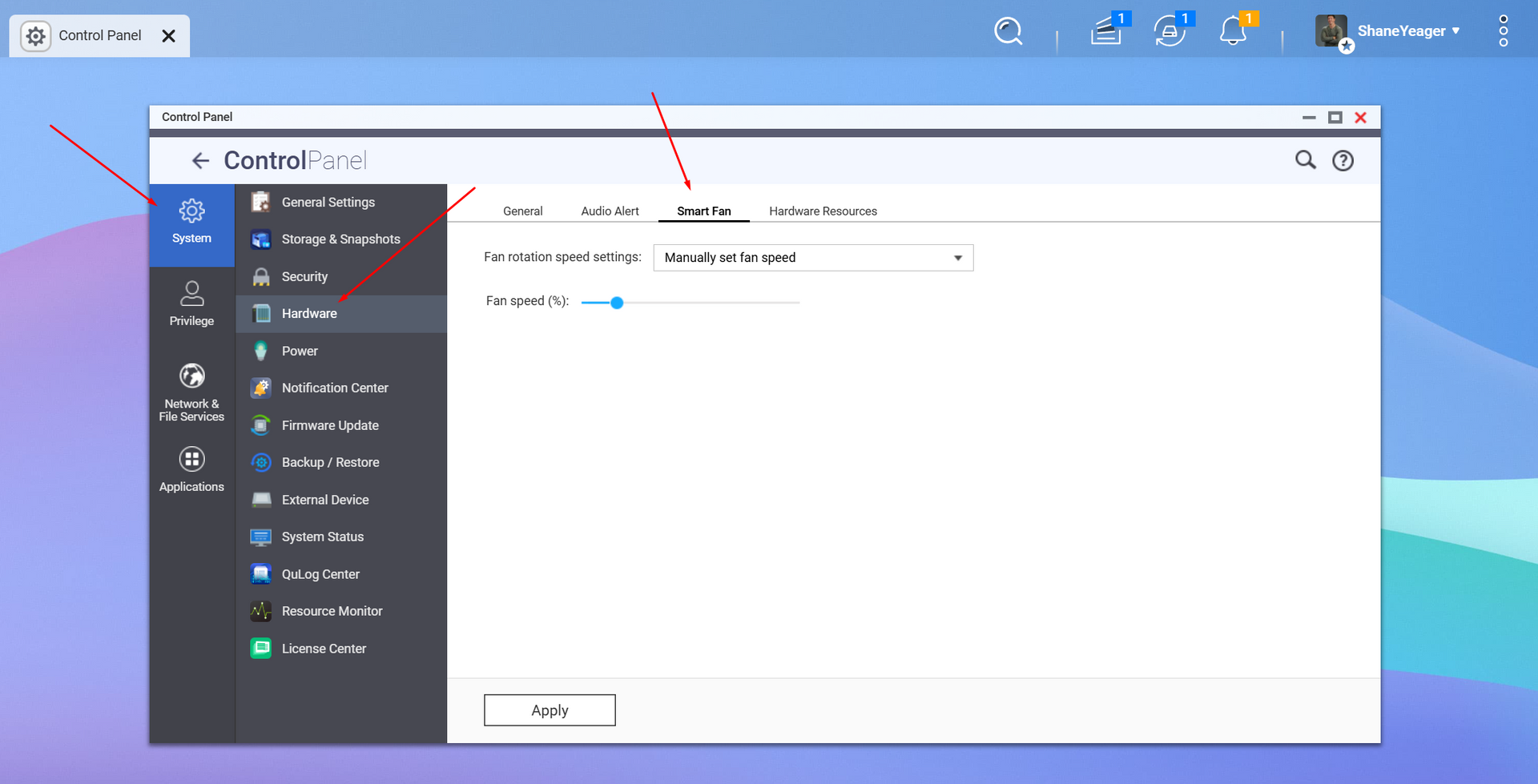Click the Backup / Restore icon
The width and height of the screenshot is (1538, 784).
click(260, 462)
